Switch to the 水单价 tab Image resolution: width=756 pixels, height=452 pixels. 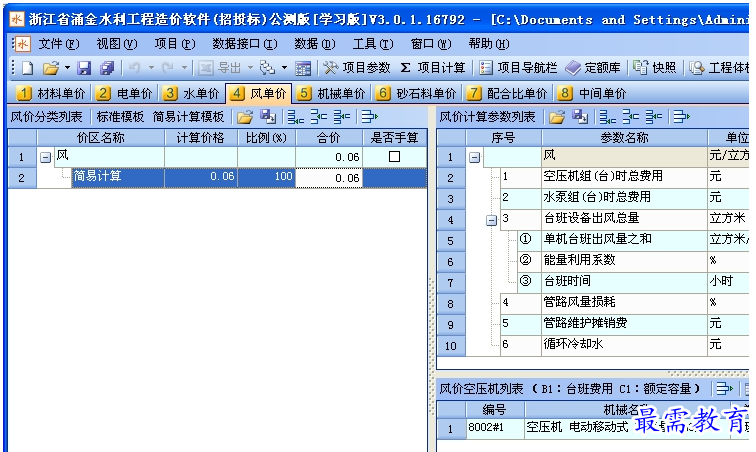[190, 93]
